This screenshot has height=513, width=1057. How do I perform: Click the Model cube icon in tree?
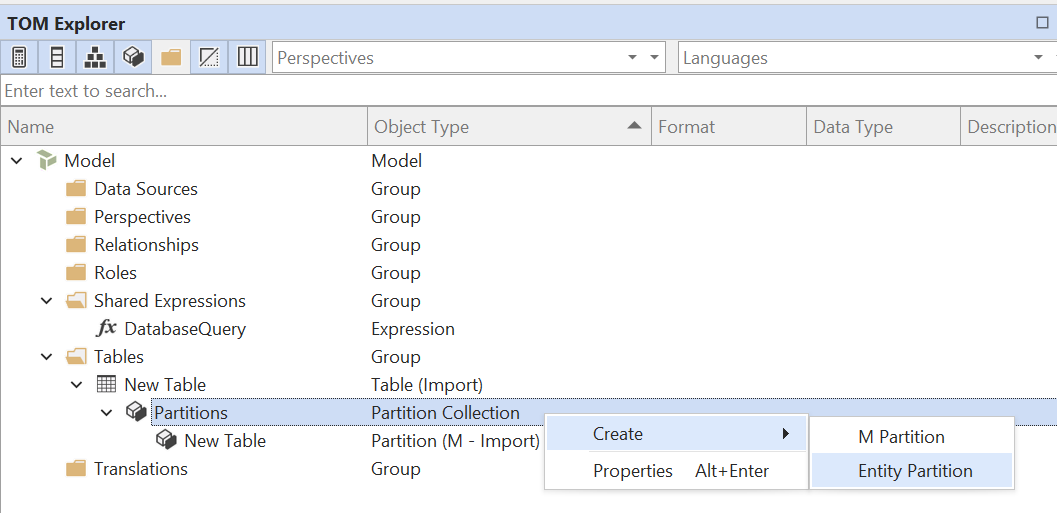(x=46, y=161)
